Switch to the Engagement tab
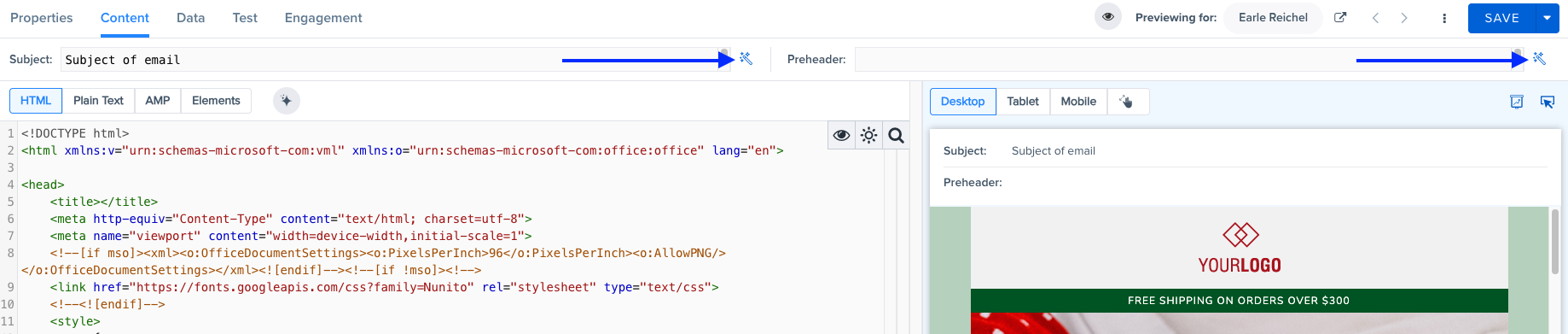 click(x=323, y=18)
